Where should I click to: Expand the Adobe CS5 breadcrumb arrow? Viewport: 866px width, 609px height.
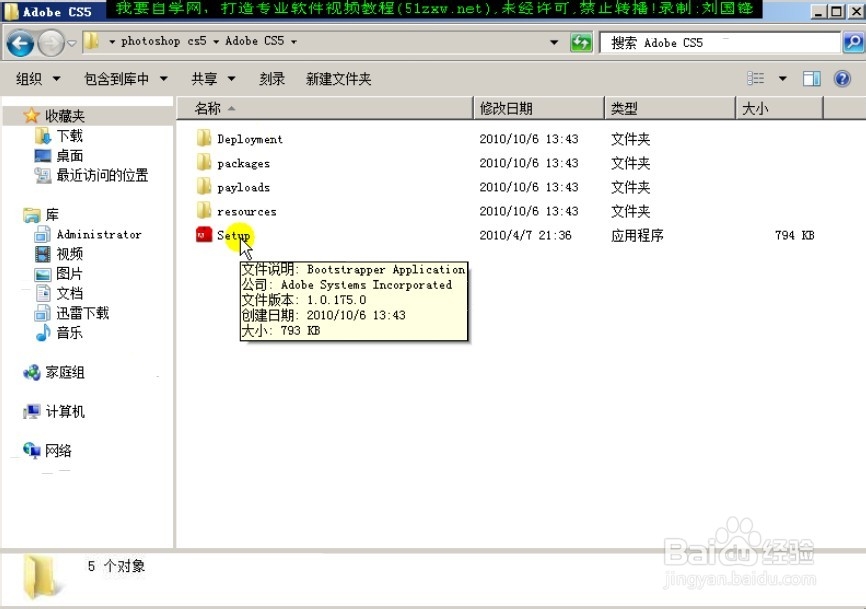[x=291, y=42]
